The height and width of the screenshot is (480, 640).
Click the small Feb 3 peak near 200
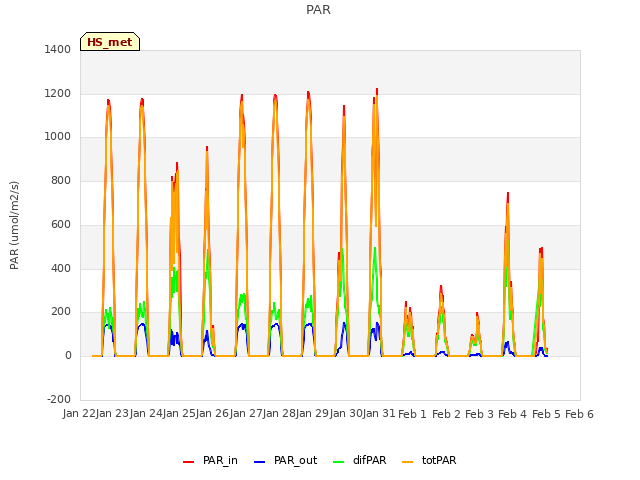click(477, 314)
